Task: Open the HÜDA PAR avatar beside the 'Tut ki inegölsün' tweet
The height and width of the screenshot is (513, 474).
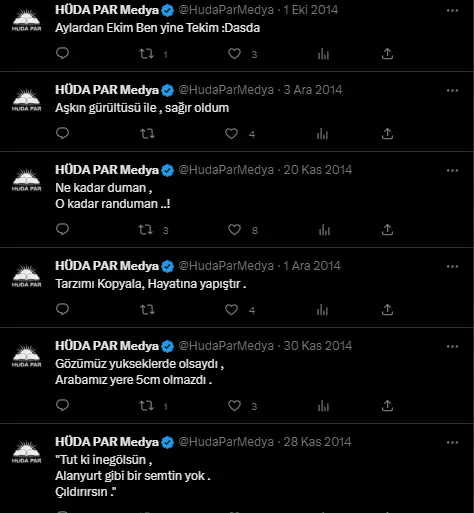Action: (x=27, y=452)
